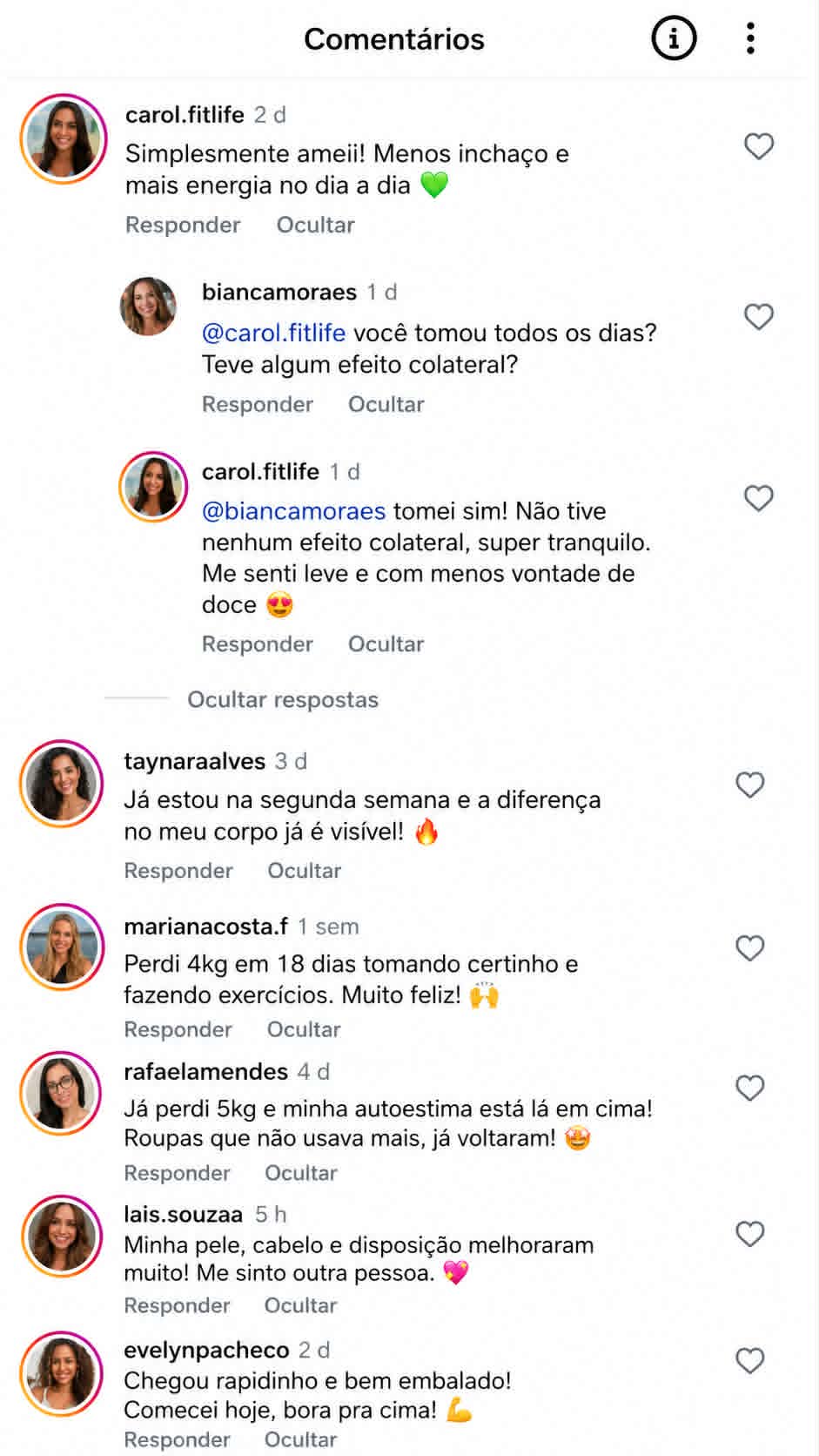The image size is (819, 1456).
Task: Open lais.souzaa username profile
Action: (x=183, y=1214)
